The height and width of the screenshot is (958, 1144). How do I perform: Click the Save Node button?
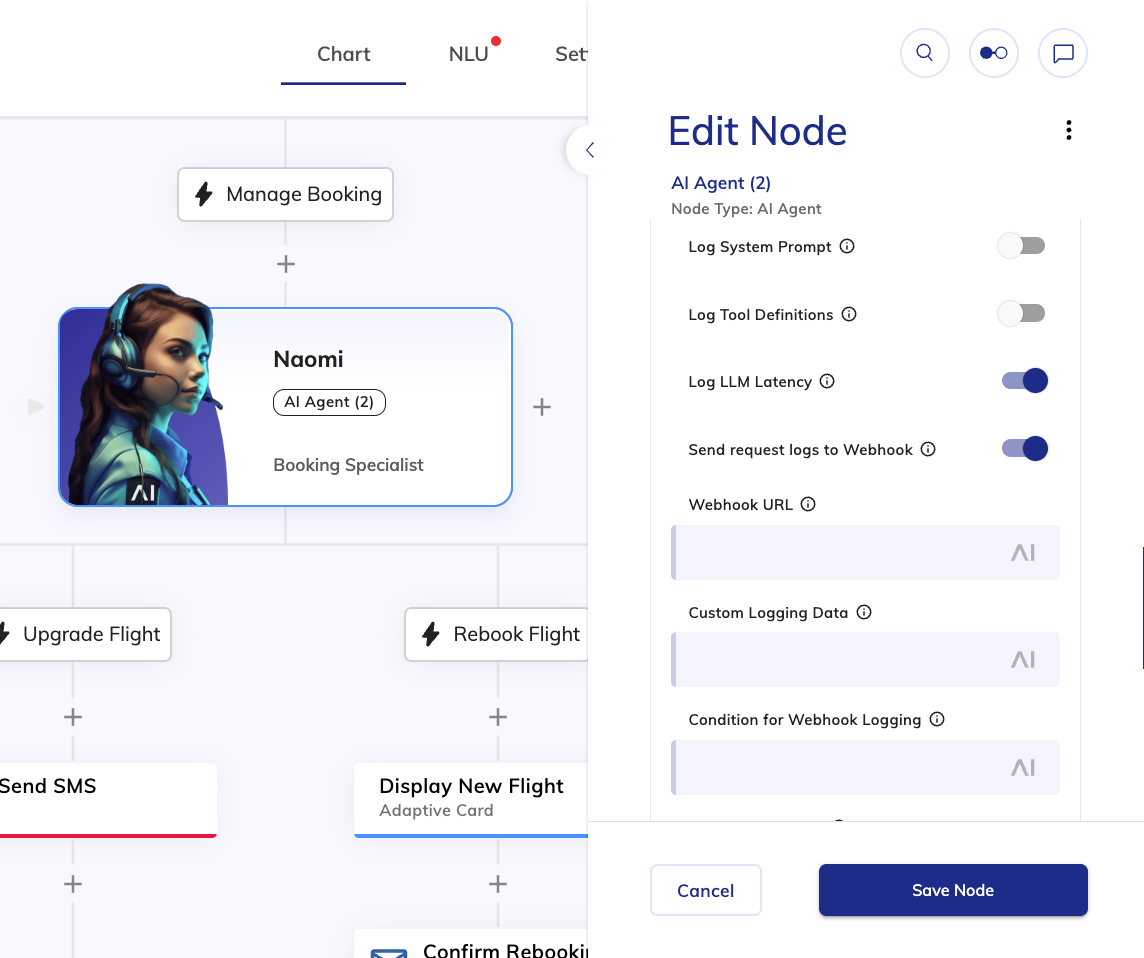point(952,890)
